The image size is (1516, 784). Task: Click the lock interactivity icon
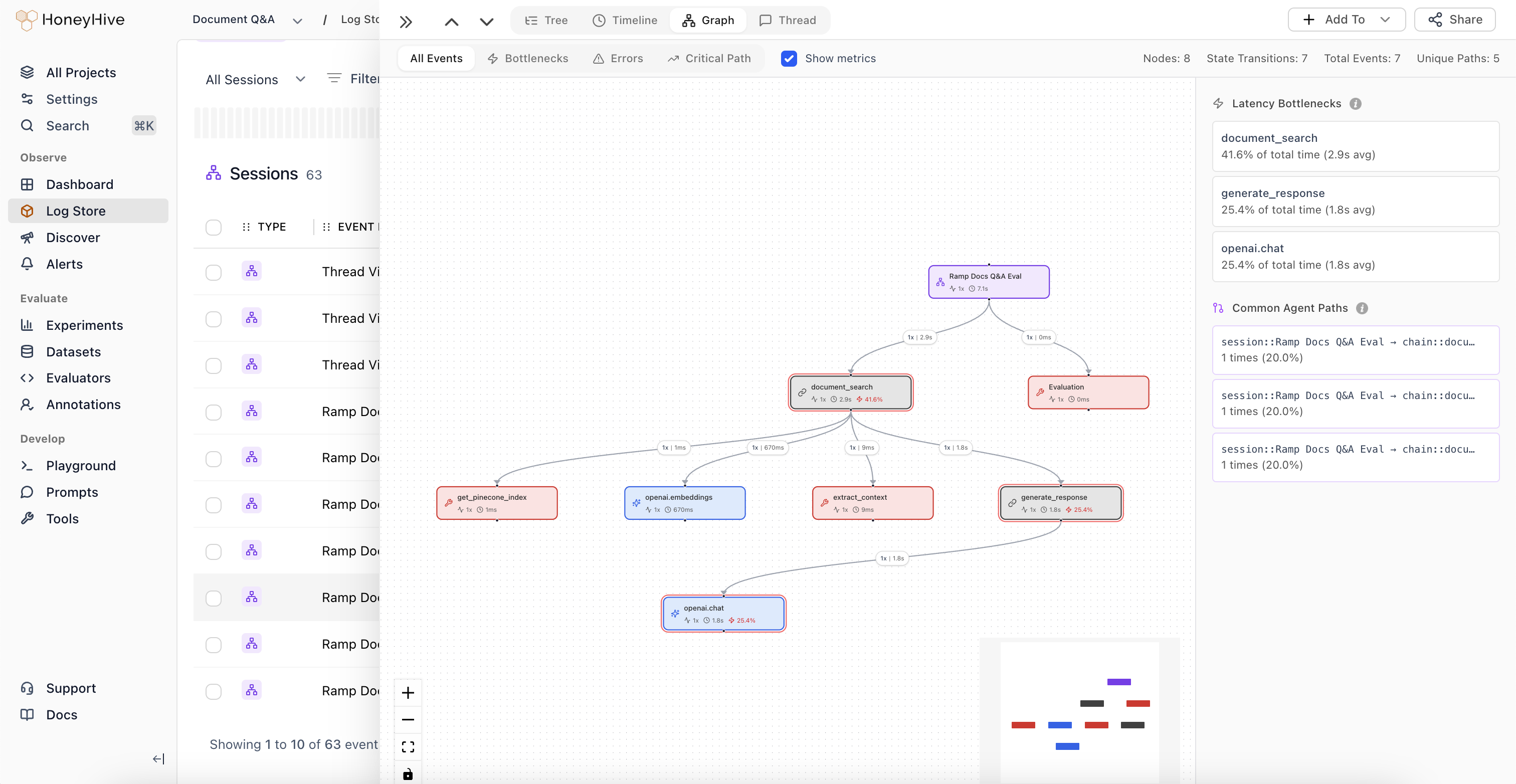pyautogui.click(x=408, y=774)
